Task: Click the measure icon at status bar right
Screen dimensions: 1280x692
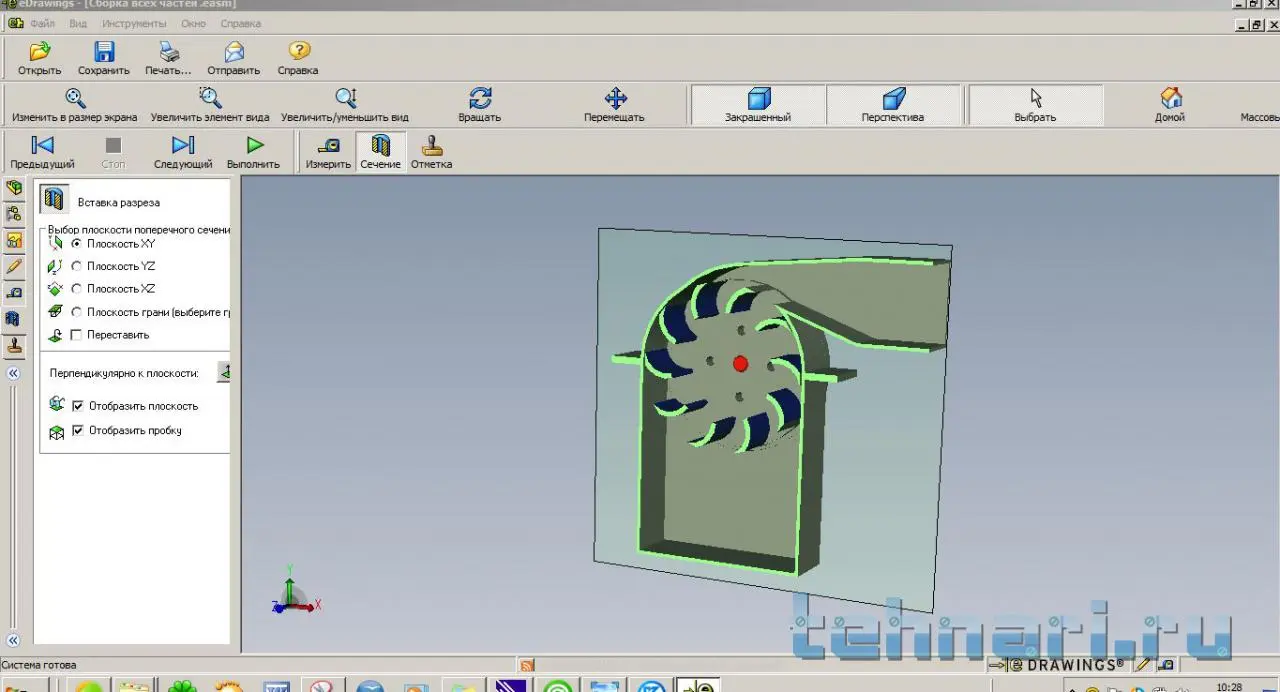Action: tap(1166, 665)
